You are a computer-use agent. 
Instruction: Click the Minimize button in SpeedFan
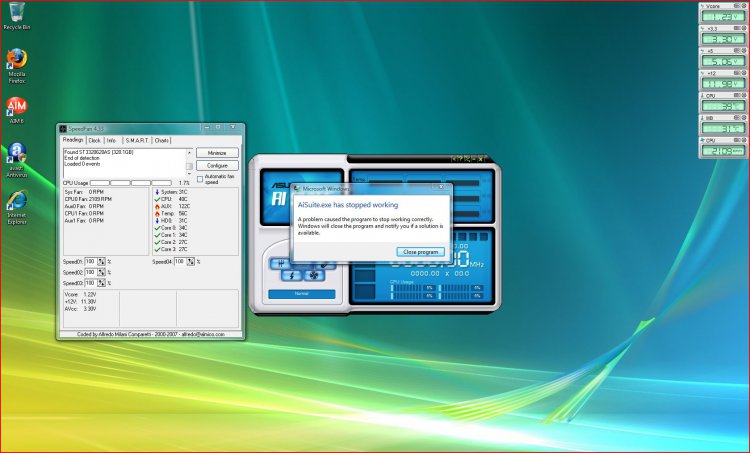tap(217, 153)
